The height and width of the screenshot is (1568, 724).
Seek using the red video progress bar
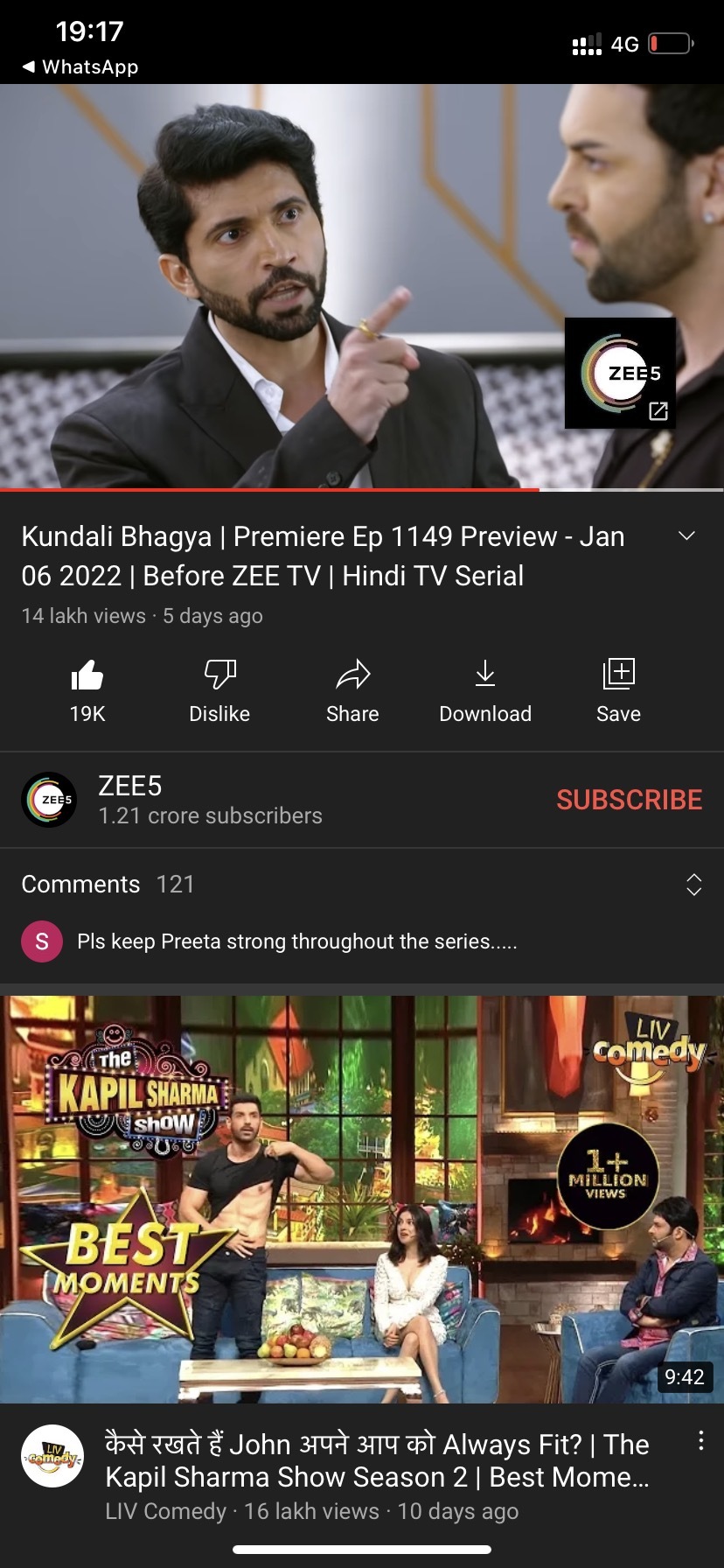point(269,489)
